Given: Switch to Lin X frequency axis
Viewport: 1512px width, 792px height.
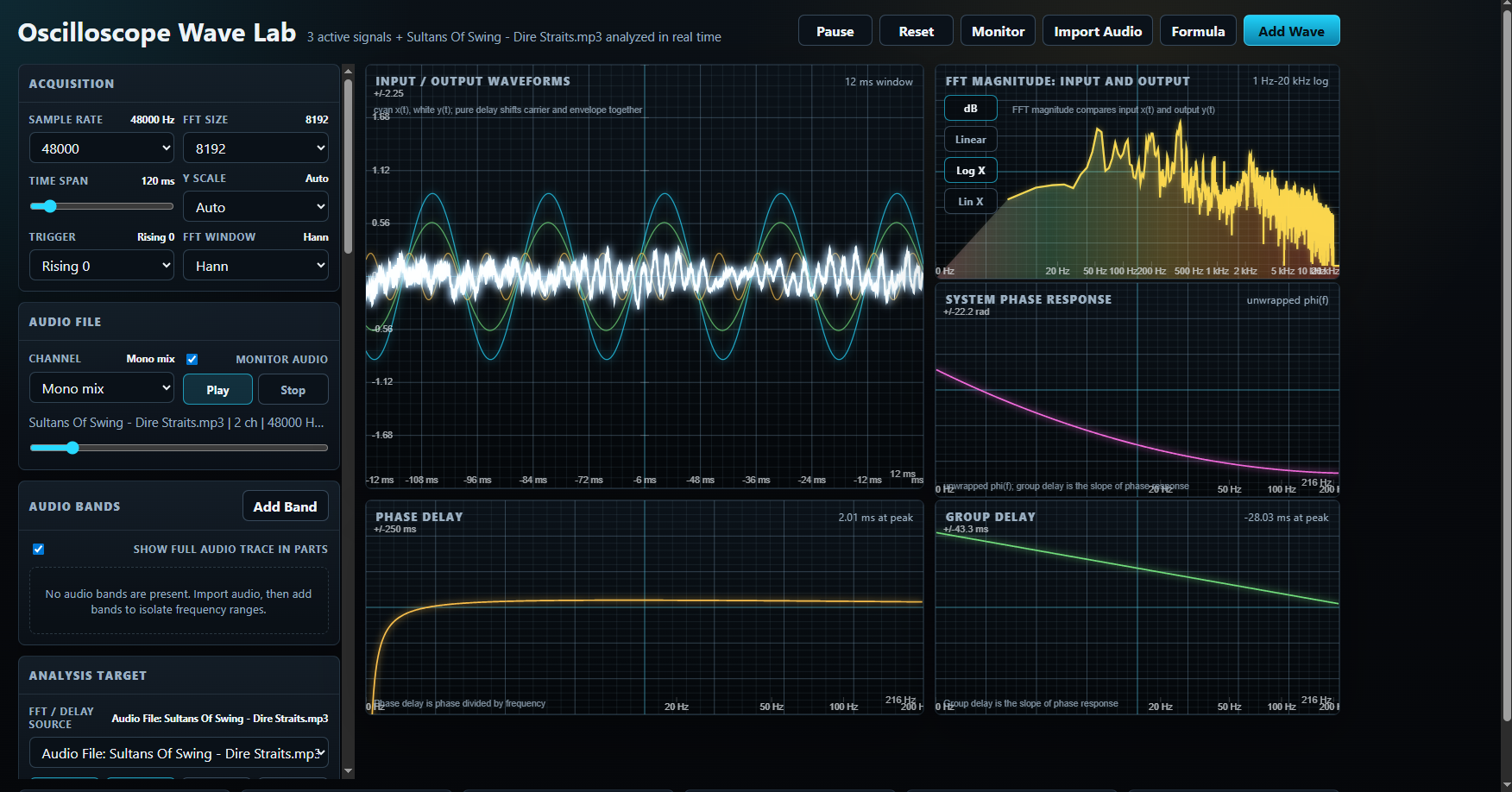Looking at the screenshot, I should (x=971, y=202).
